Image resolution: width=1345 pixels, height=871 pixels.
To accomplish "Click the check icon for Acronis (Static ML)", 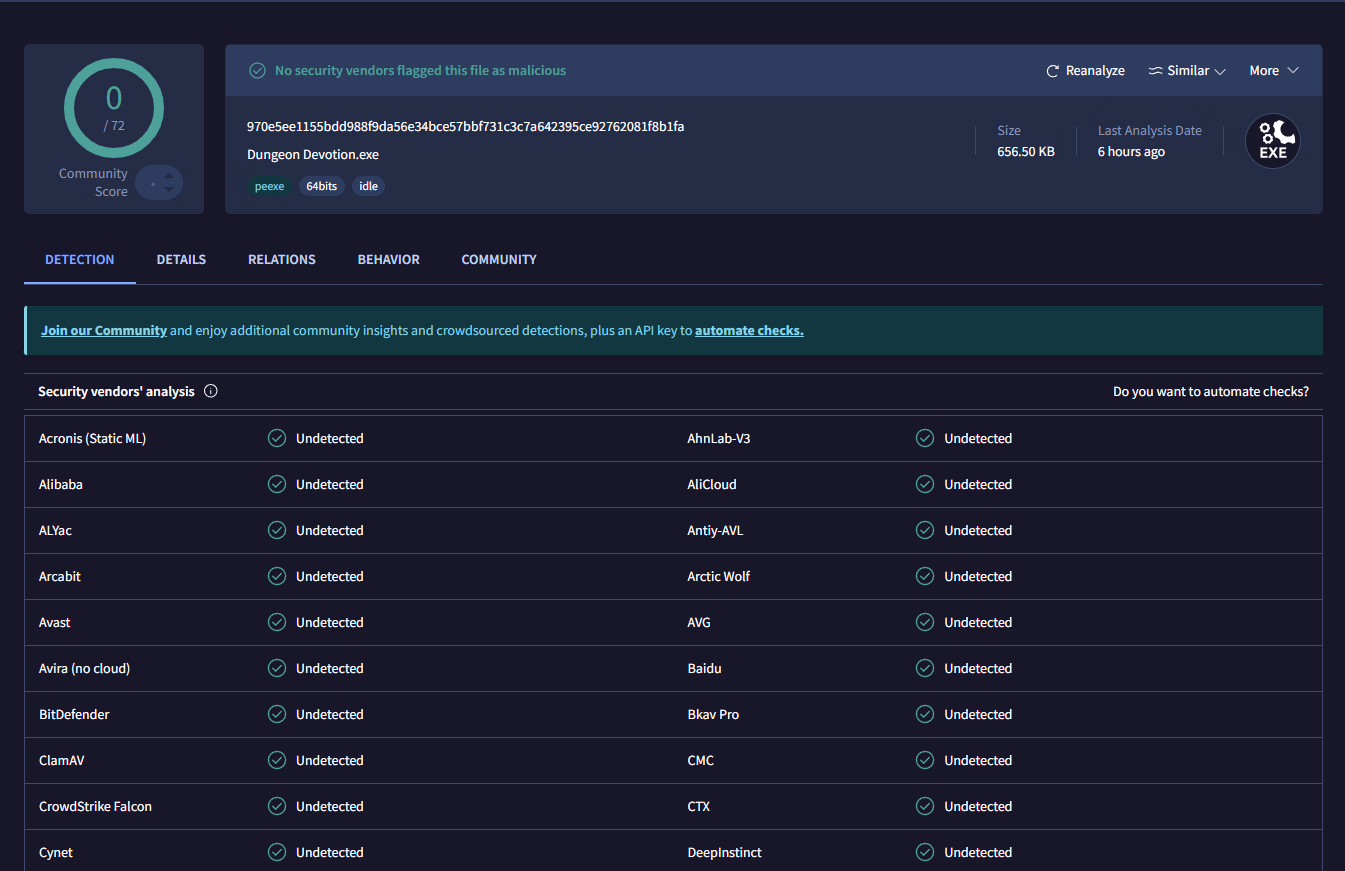I will pos(277,438).
